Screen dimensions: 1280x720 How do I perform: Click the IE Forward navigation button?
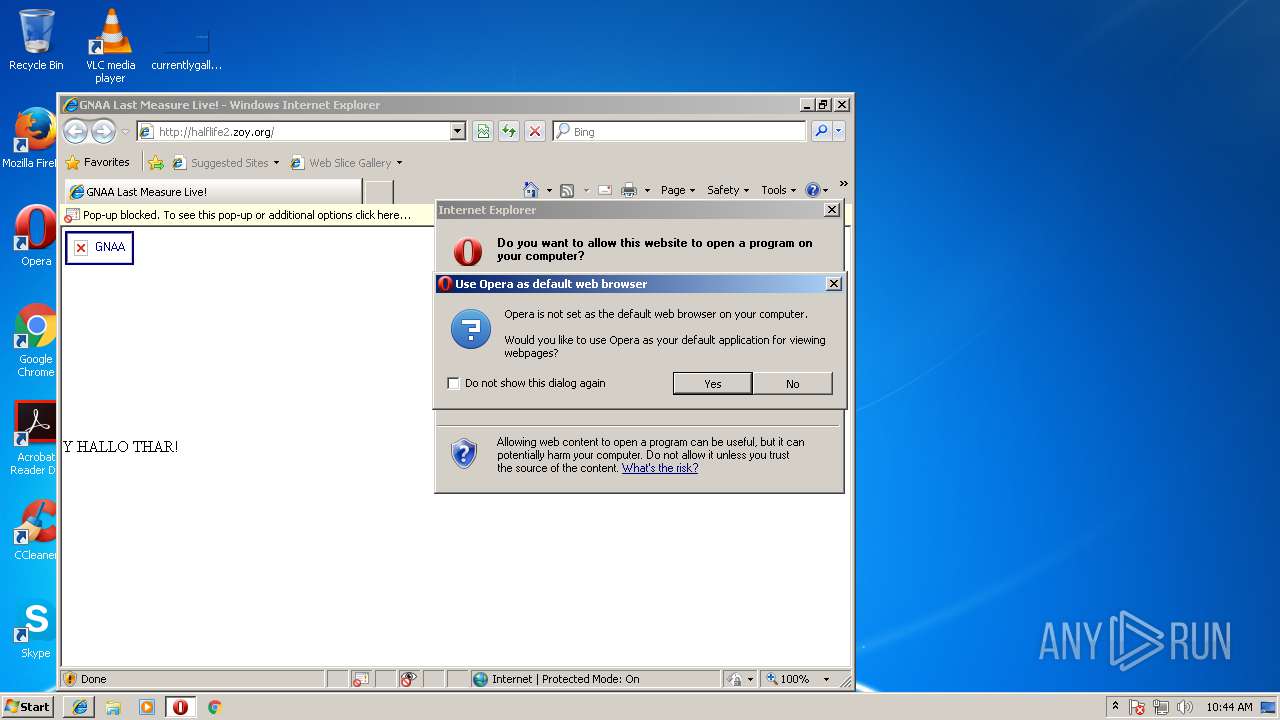[103, 131]
